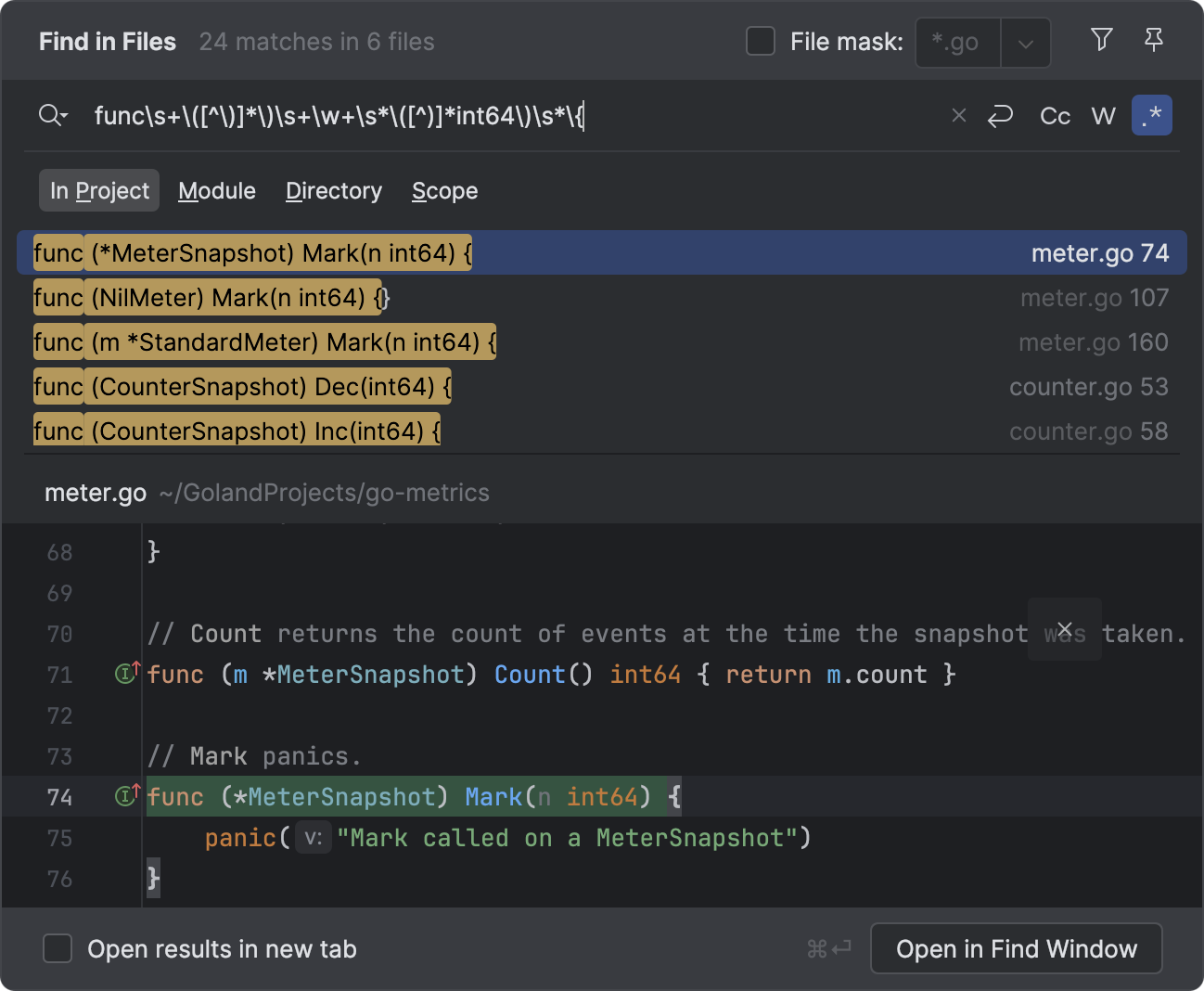Click the implements gutter icon on line 71
The height and width of the screenshot is (991, 1204).
tap(127, 674)
